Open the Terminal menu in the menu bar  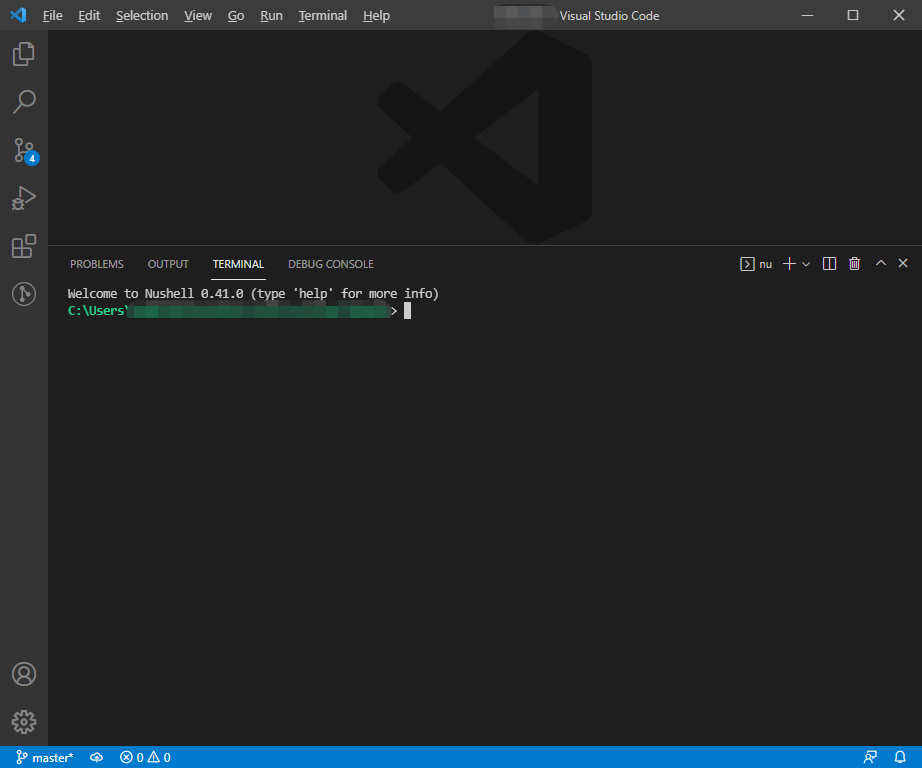322,15
